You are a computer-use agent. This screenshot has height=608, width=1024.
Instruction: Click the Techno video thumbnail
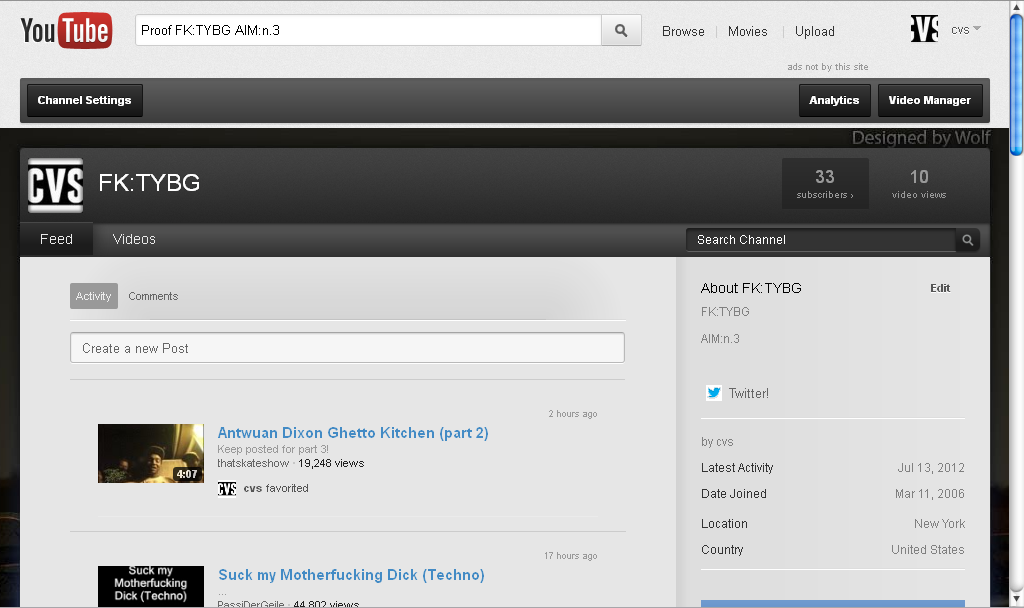coord(151,586)
